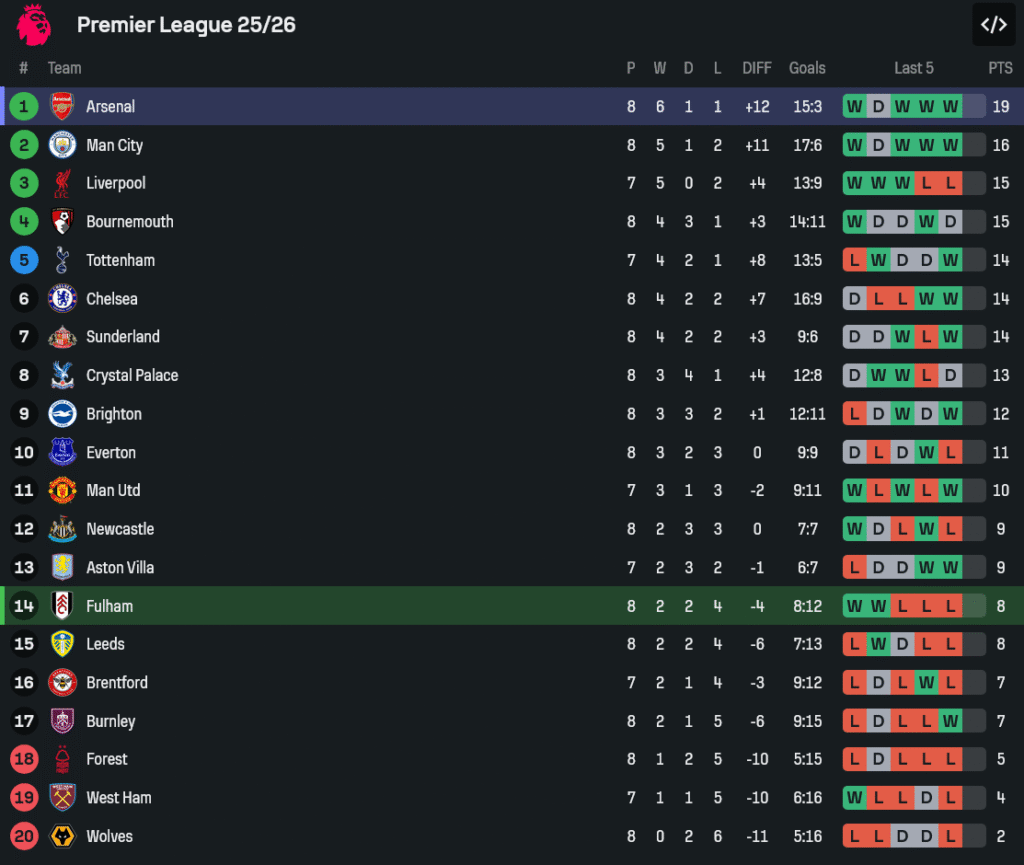Open the Fulham team name link

click(109, 606)
